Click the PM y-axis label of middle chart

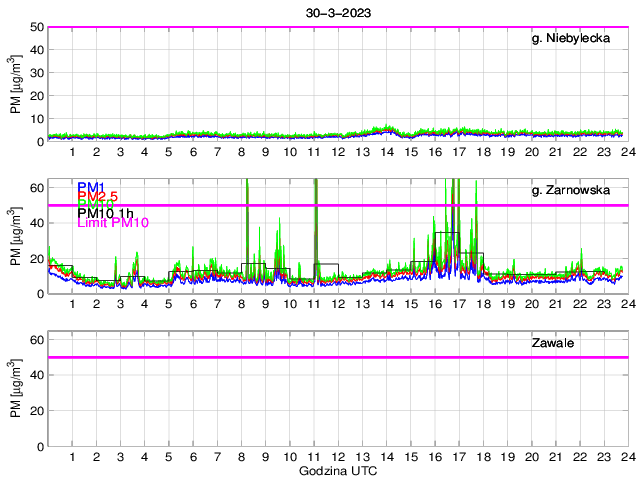[16, 237]
